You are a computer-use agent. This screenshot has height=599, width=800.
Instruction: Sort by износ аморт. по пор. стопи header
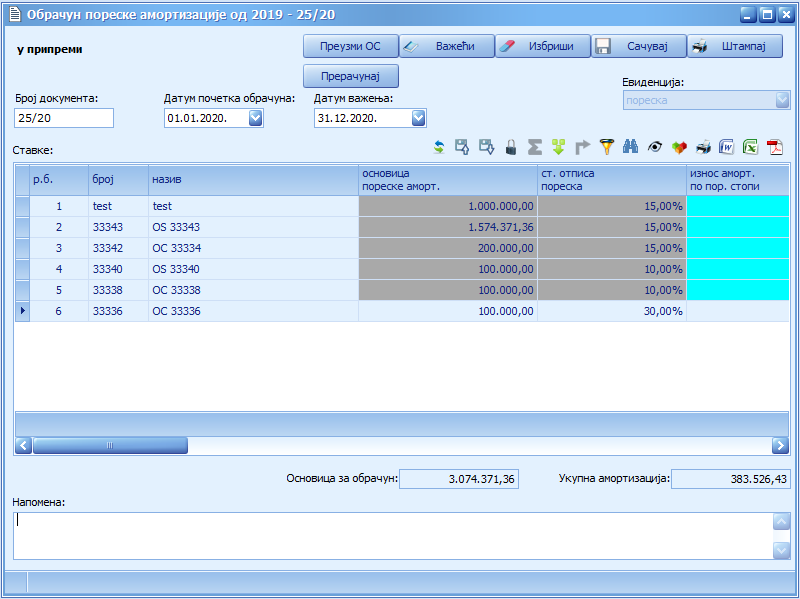pos(738,180)
